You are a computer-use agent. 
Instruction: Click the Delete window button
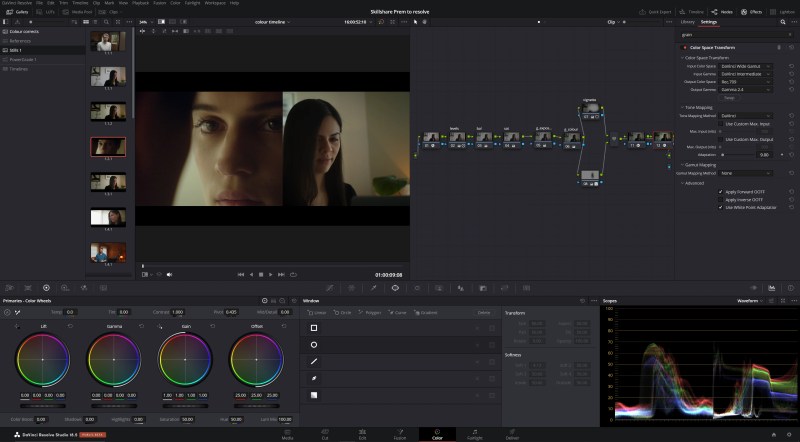484,312
